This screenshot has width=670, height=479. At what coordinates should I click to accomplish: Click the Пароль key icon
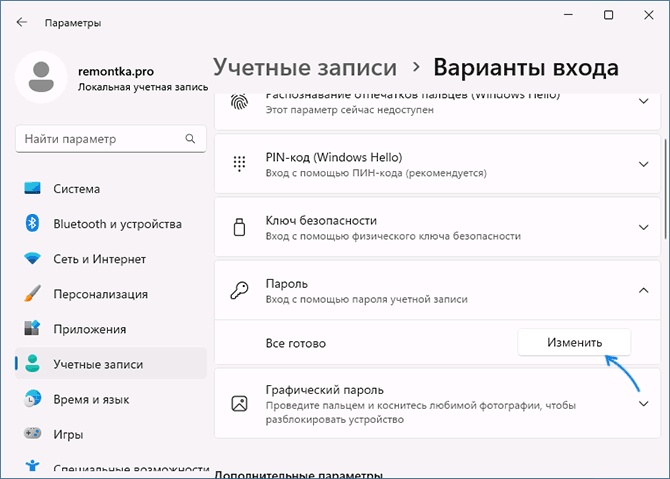[239, 290]
